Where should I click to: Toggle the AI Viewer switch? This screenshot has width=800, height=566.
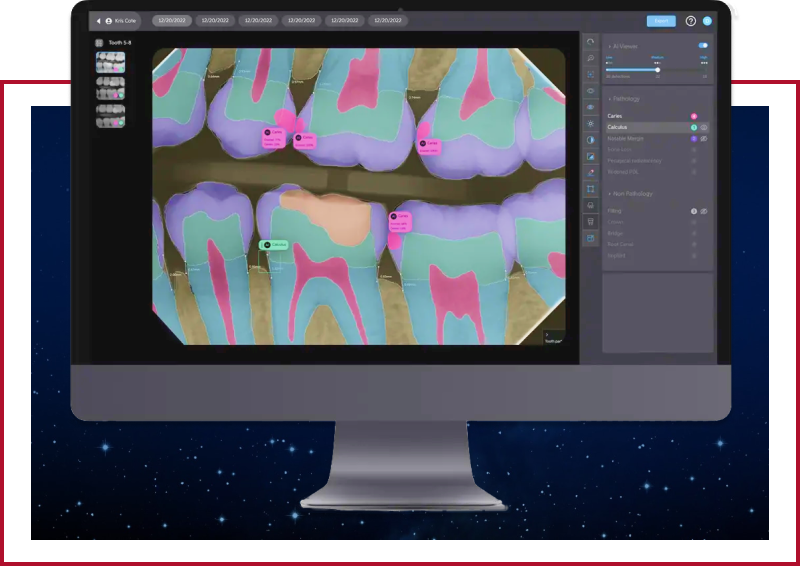point(703,45)
